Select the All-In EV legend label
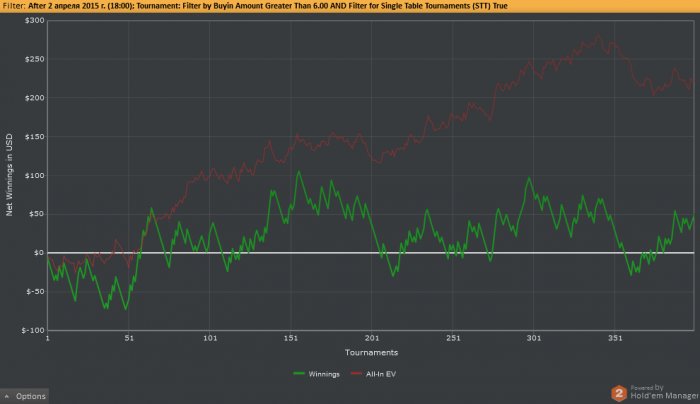 381,374
